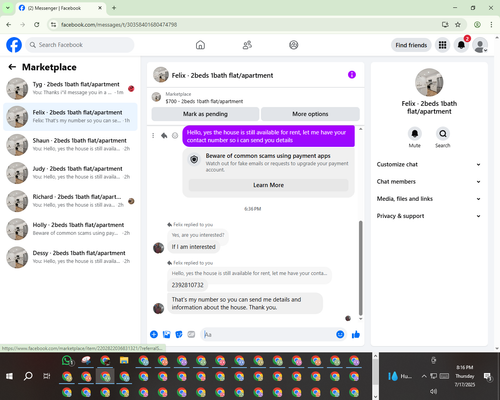500x400 pixels.
Task: Open File Explorer taskbar icon
Action: [124, 360]
